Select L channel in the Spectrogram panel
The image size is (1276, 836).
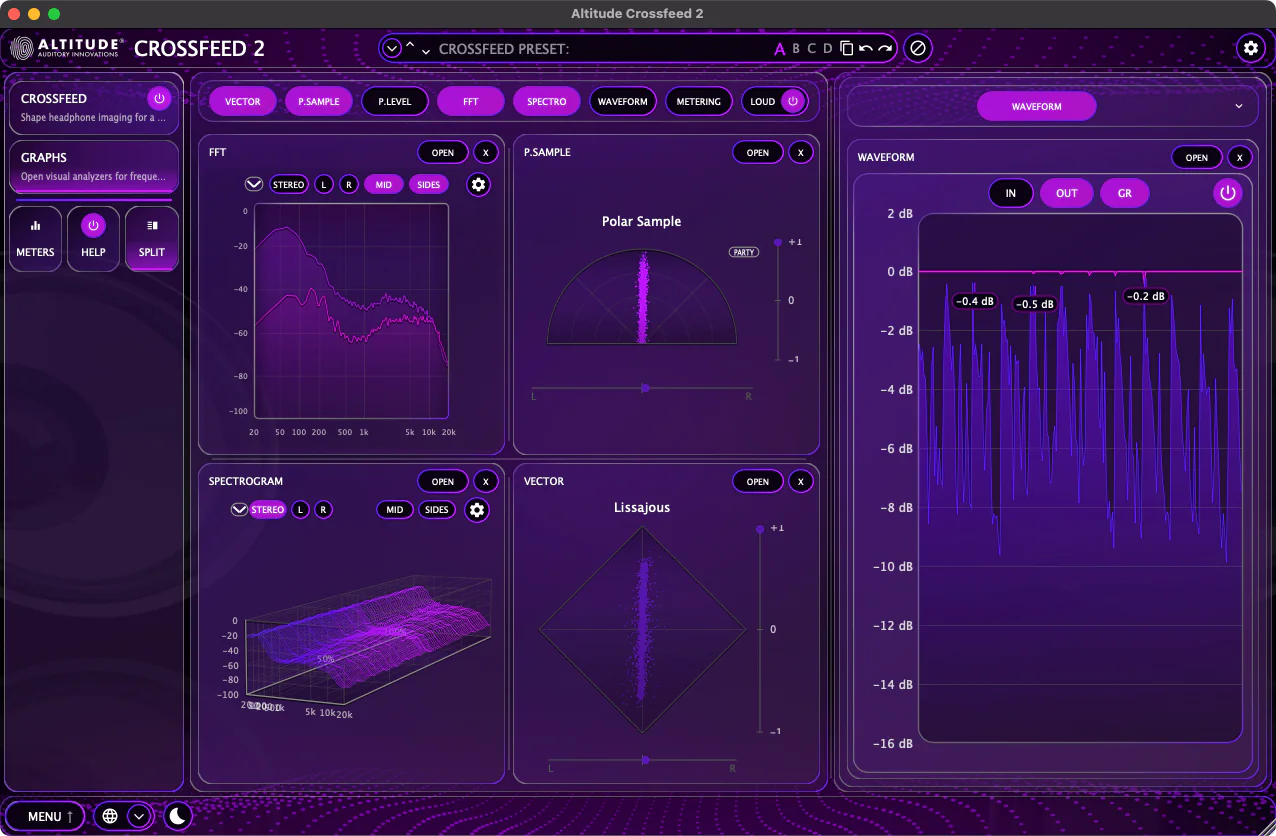click(301, 510)
